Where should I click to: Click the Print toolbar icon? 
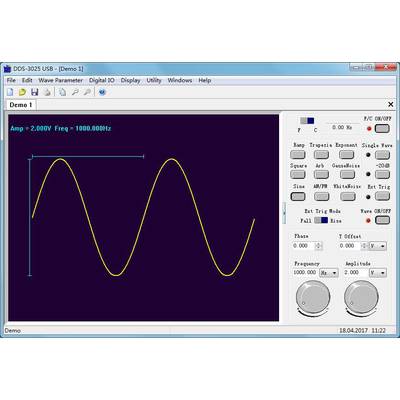coord(47,92)
